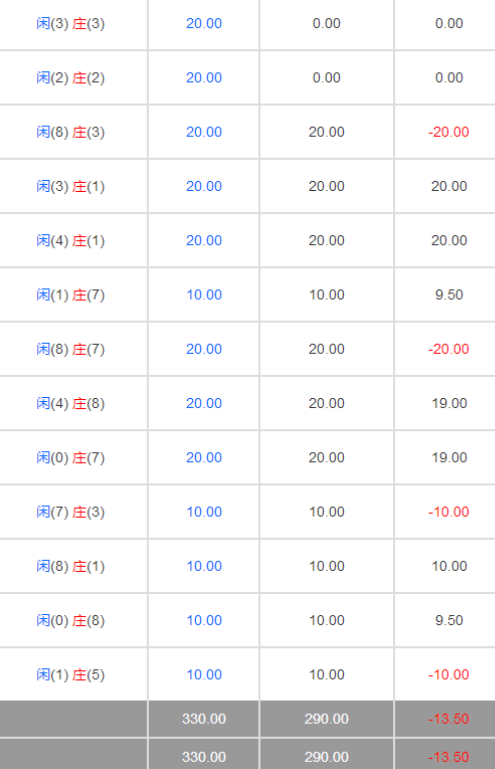Viewport: 495px width, 769px height.
Task: Open blue 10.00 link in 闲(1) 庄(5) row
Action: click(204, 675)
